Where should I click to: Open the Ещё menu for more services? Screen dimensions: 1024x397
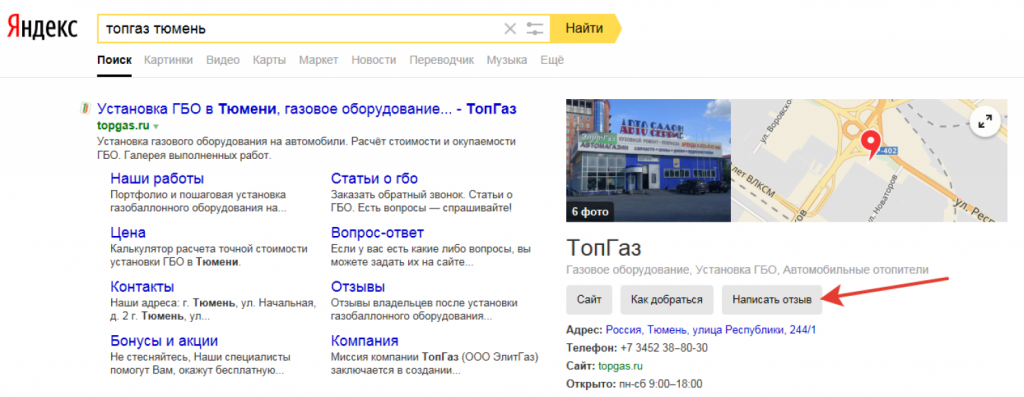552,60
